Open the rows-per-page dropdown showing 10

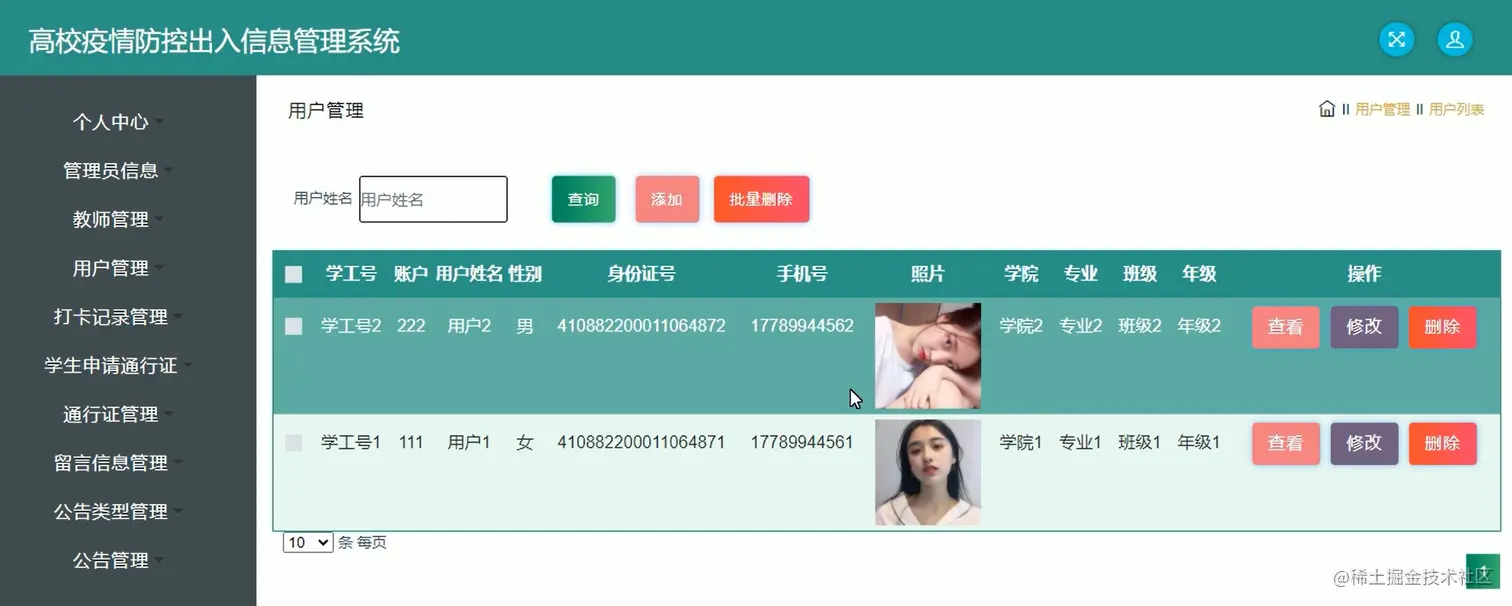point(307,542)
